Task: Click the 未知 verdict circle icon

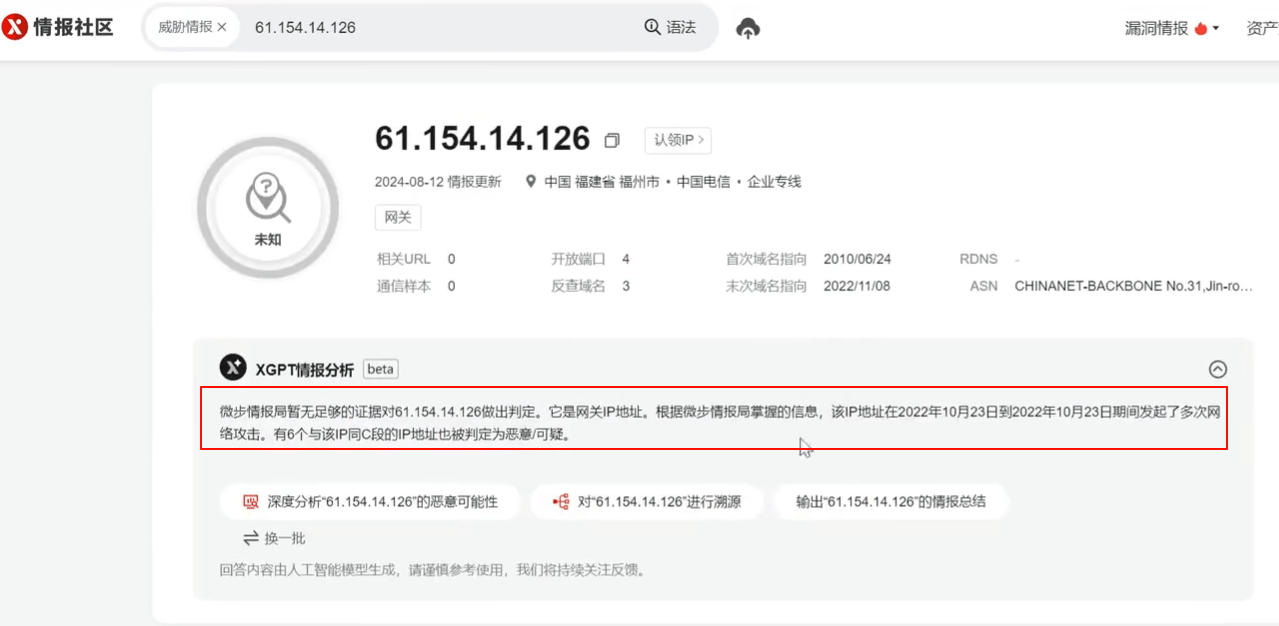Action: tap(268, 208)
